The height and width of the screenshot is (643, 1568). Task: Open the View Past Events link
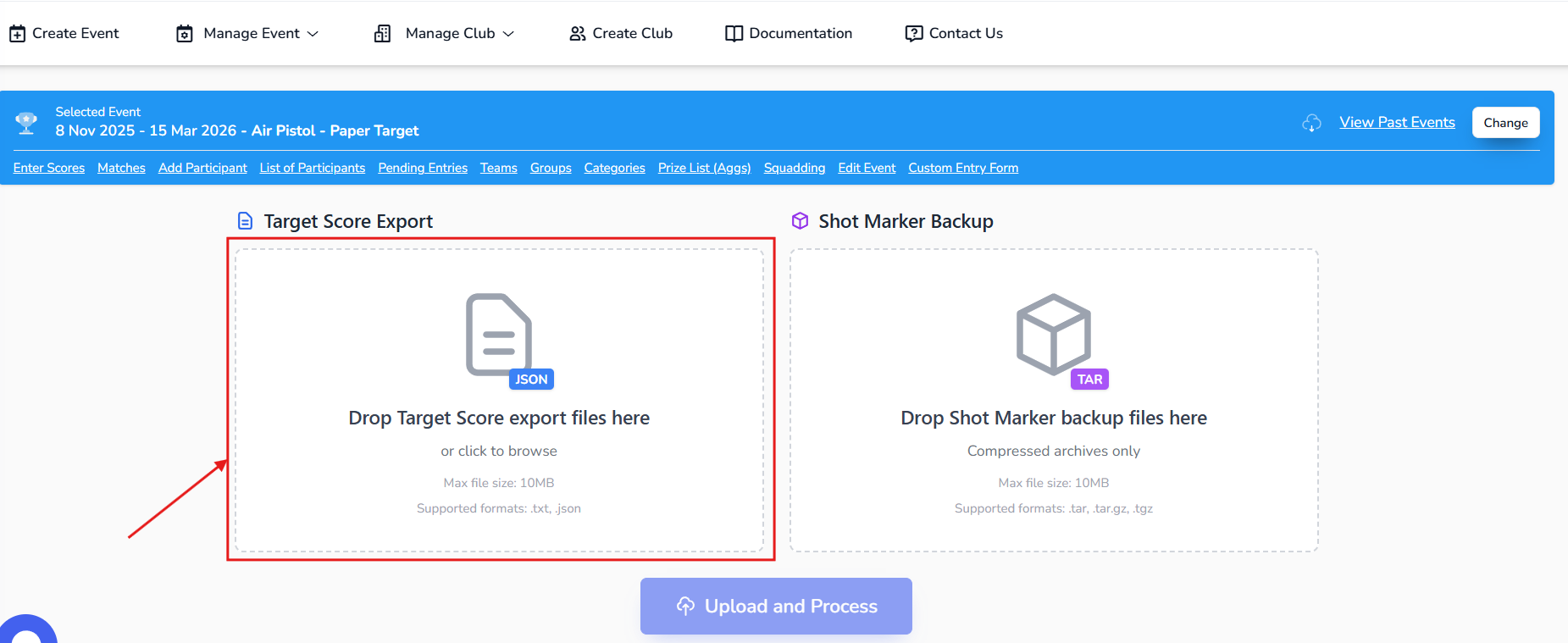click(x=1397, y=123)
